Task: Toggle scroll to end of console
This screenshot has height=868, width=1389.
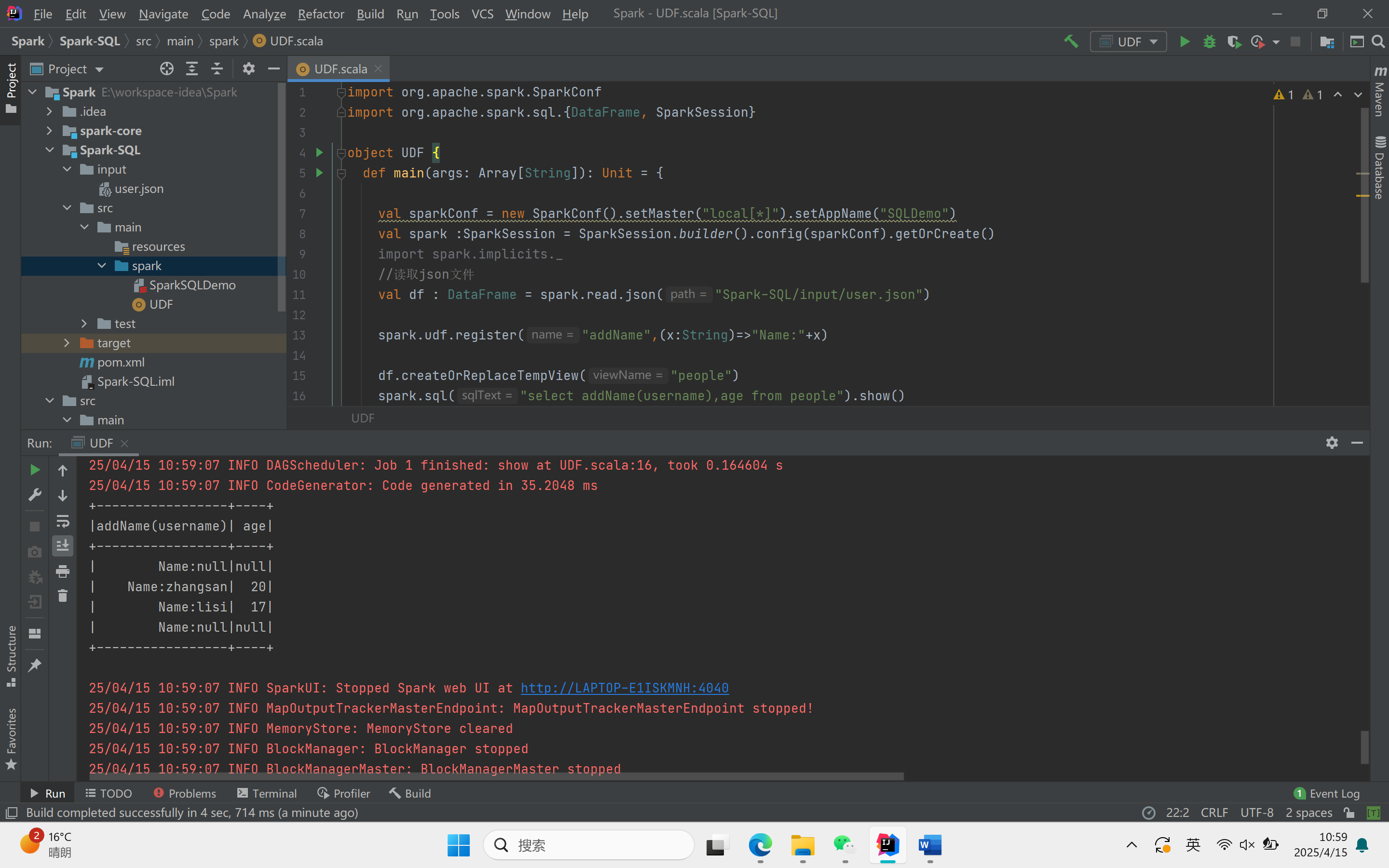Action: (x=63, y=545)
